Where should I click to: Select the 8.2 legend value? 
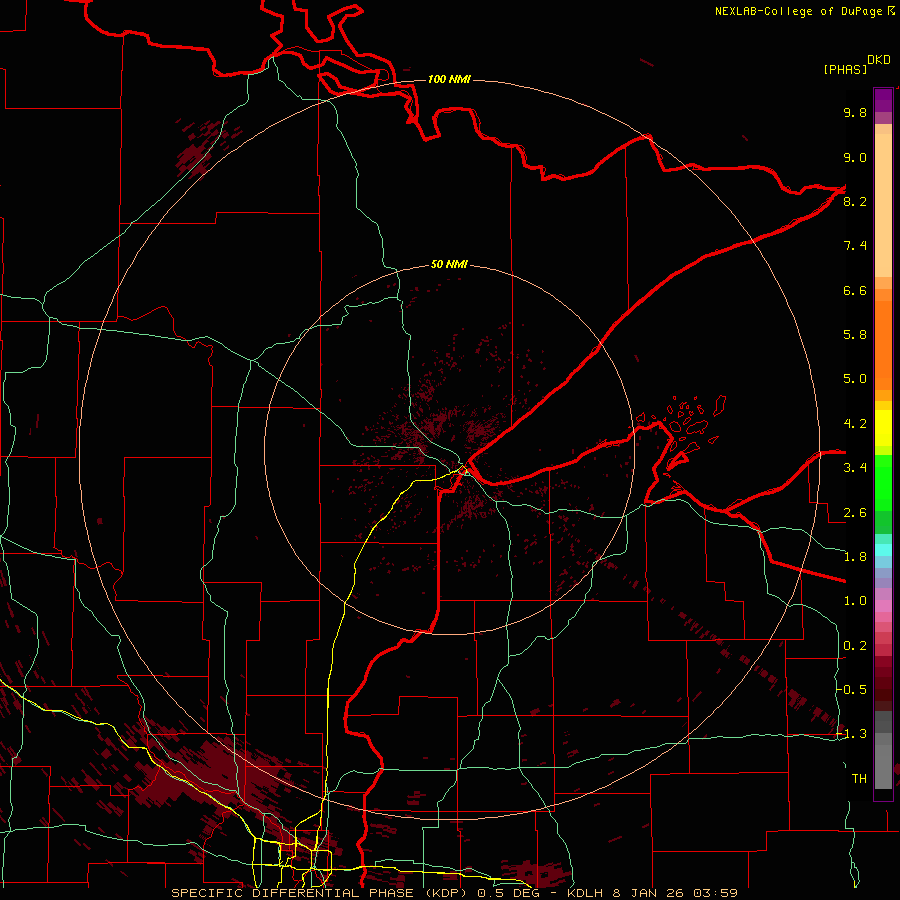point(855,201)
